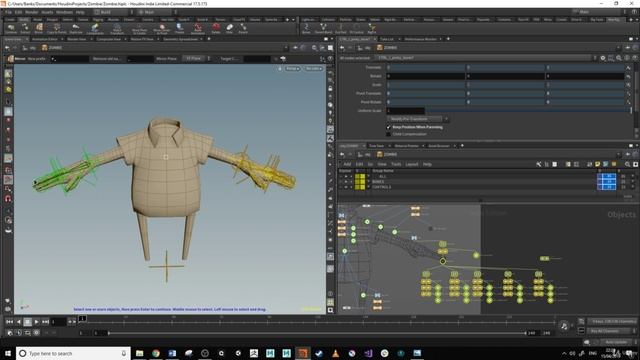The image size is (640, 360).
Task: Click the magnifier icon in parameter pane header
Action: click(619, 58)
